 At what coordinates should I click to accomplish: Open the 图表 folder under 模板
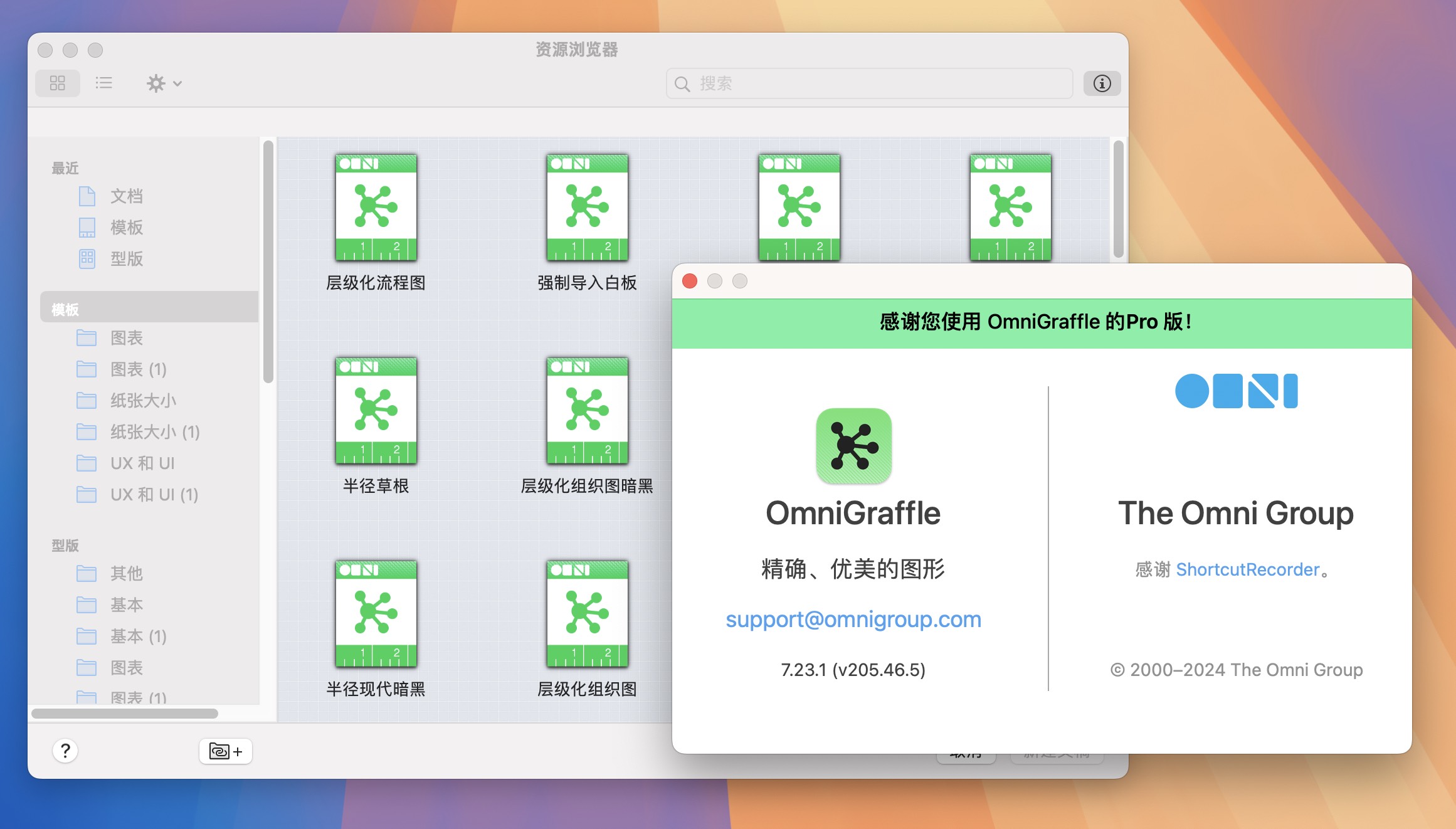point(109,338)
